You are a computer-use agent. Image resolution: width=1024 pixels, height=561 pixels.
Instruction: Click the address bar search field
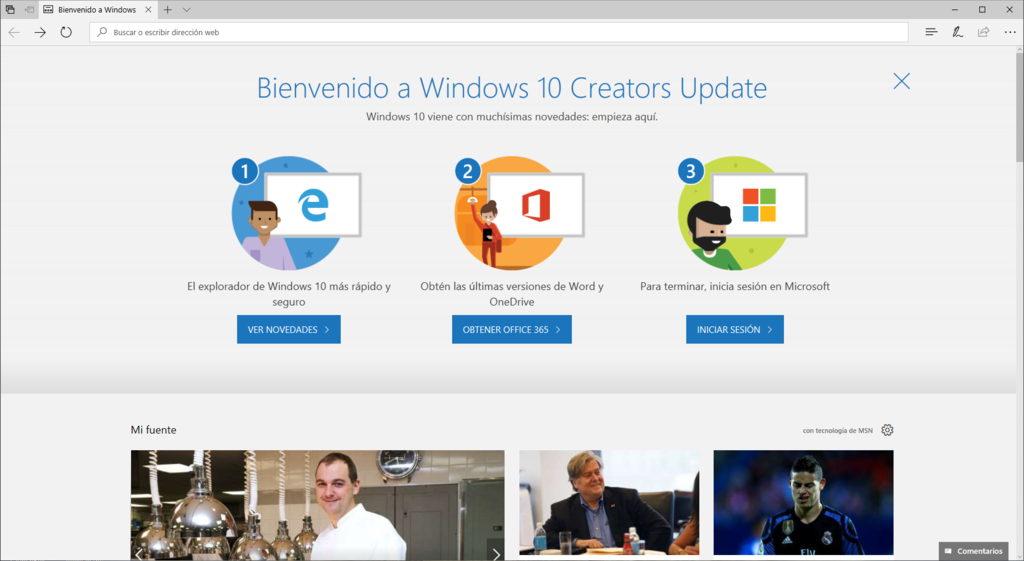tap(500, 32)
